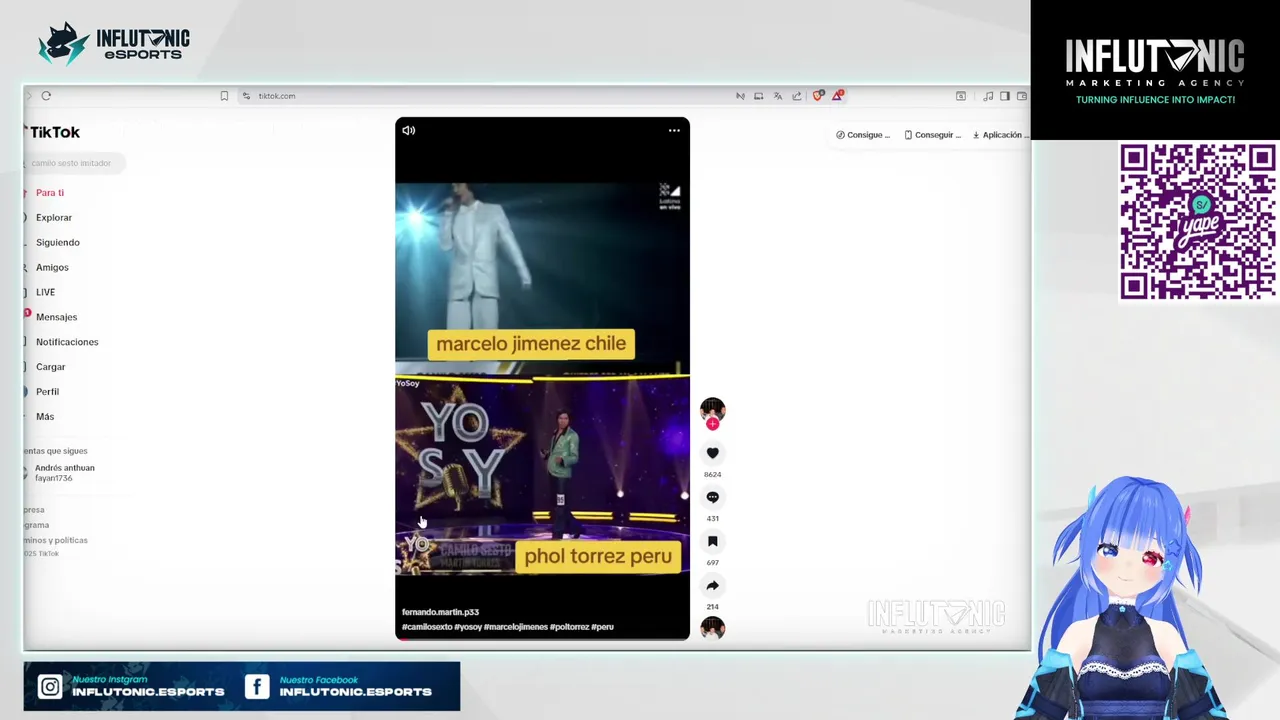This screenshot has width=1280, height=720.
Task: Open the video's three-dot options menu
Action: (x=674, y=130)
